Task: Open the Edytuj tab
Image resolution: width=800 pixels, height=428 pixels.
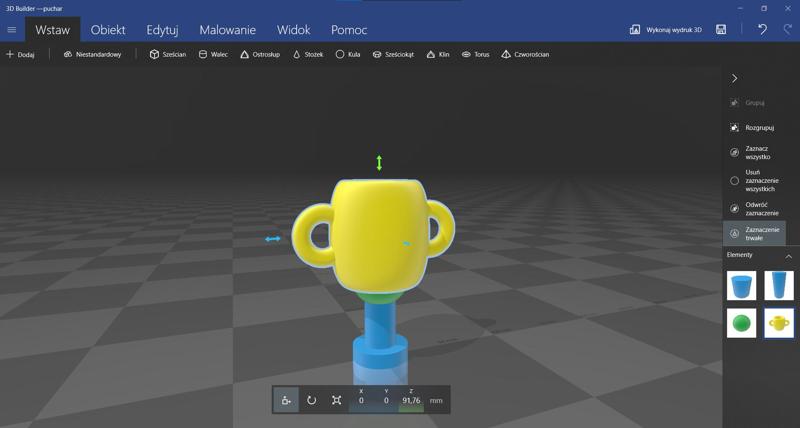Action: [x=162, y=30]
